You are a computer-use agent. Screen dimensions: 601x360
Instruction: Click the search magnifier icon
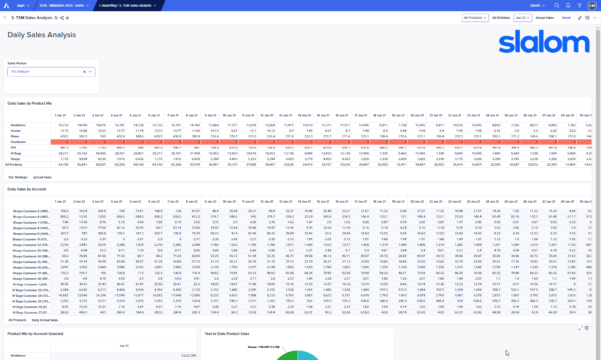click(557, 5)
